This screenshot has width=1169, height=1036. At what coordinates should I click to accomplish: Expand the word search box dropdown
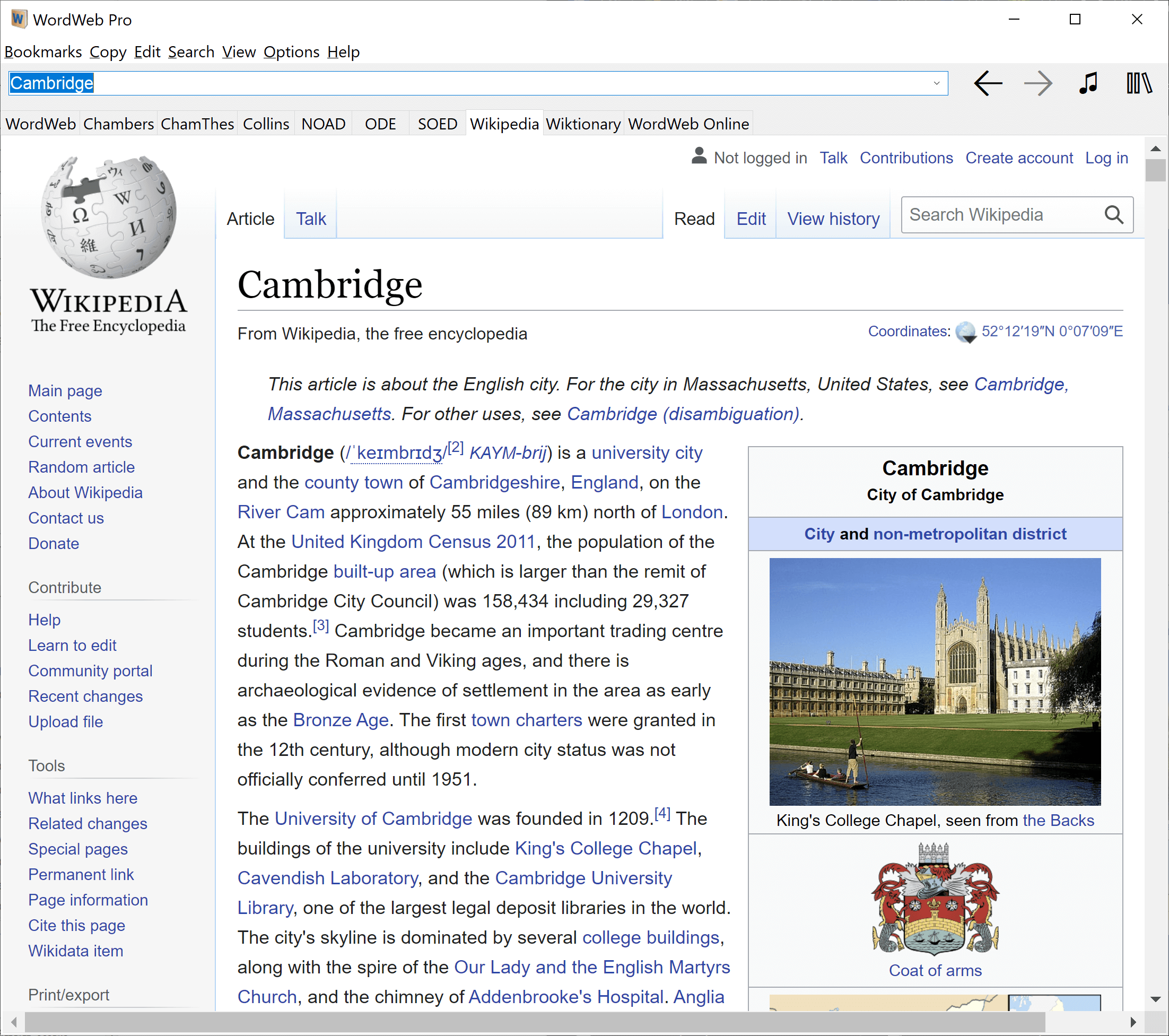tap(936, 83)
